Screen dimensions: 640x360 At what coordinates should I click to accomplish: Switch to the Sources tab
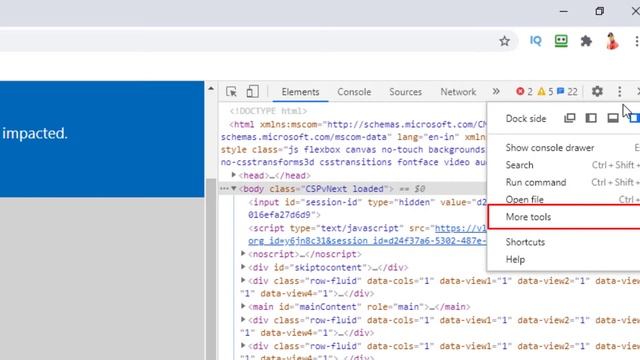click(x=405, y=92)
